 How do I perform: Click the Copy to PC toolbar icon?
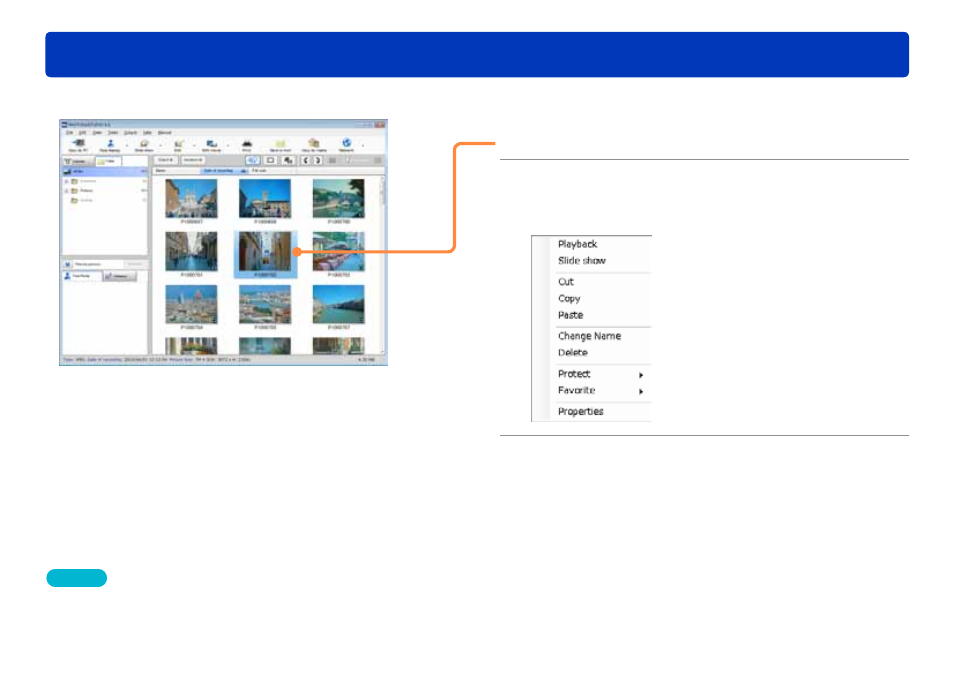78,145
